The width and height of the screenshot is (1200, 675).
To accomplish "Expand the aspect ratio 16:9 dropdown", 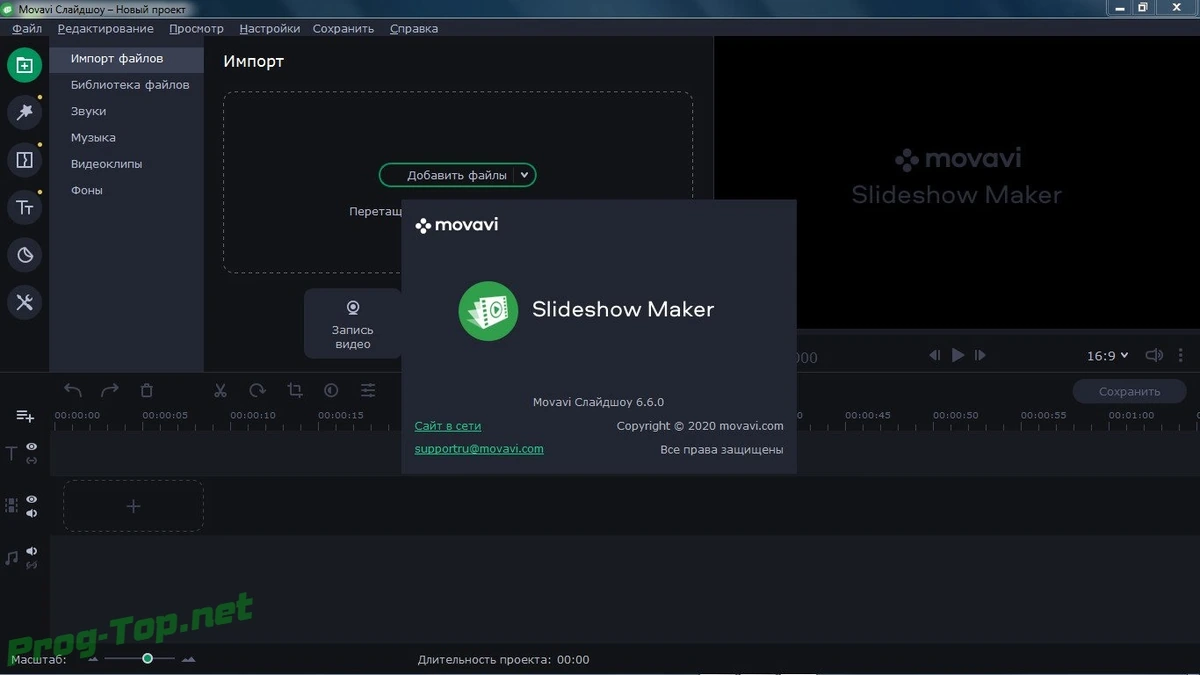I will tap(1107, 356).
